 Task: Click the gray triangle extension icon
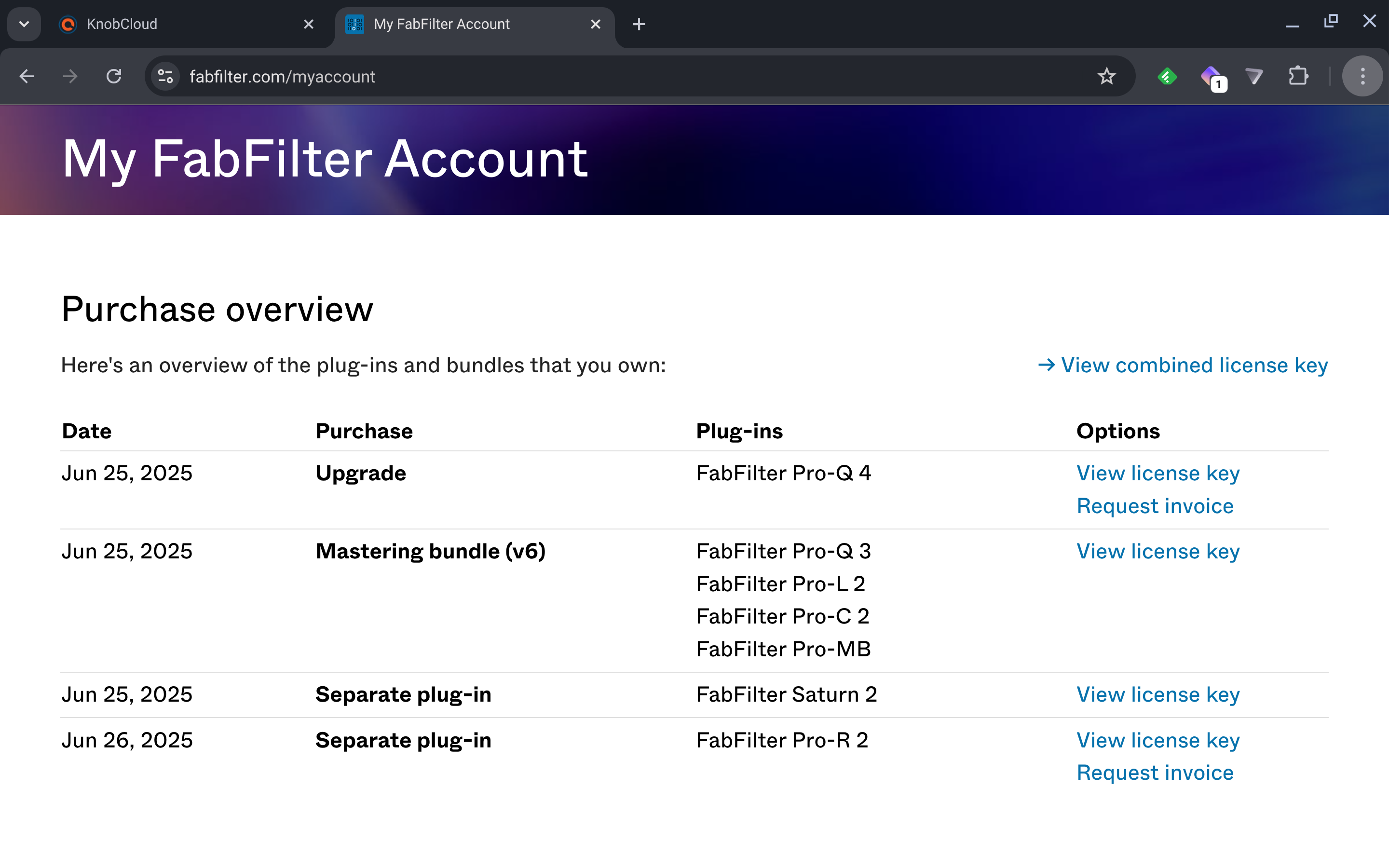click(1254, 76)
